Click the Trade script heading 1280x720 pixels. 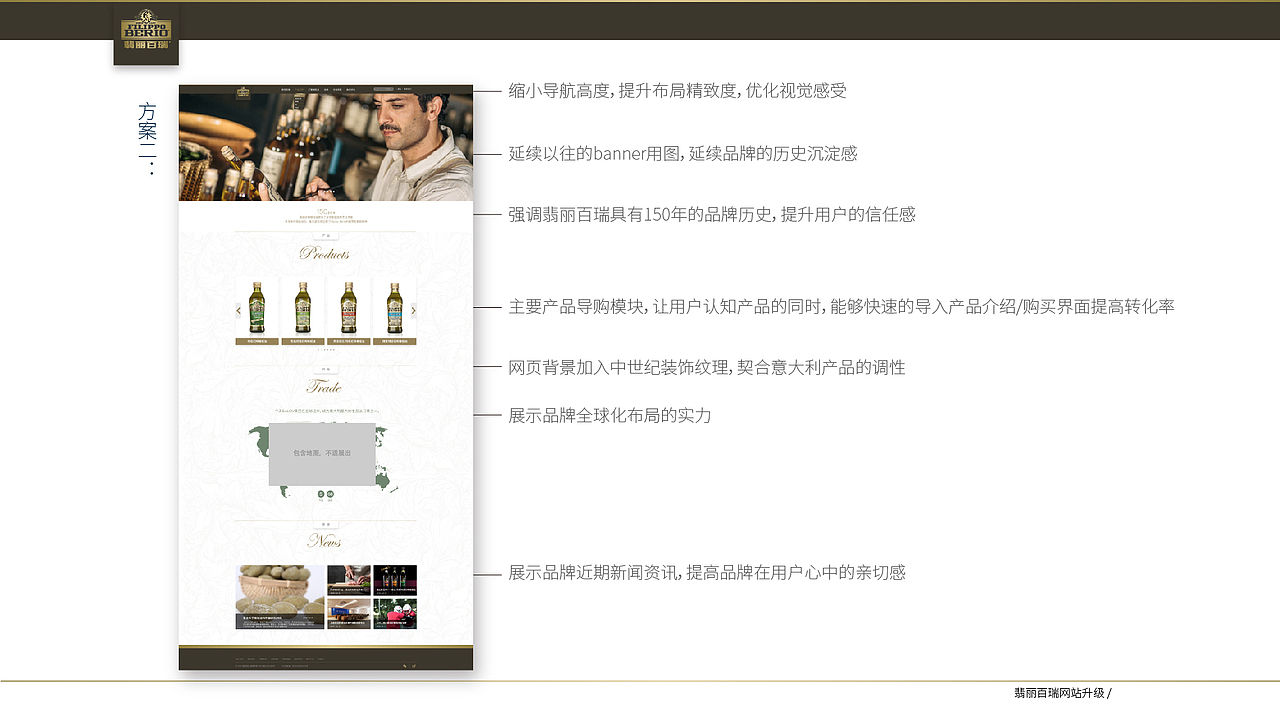(x=324, y=387)
